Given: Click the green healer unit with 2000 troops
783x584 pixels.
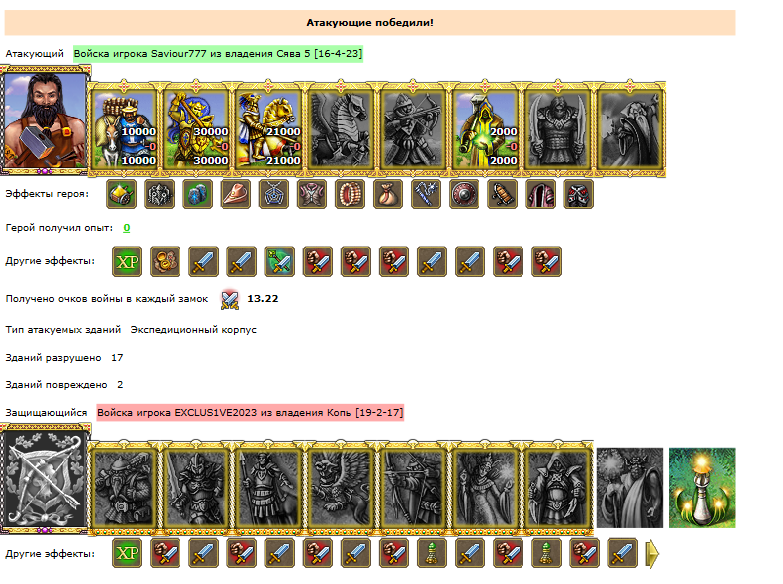Looking at the screenshot, I should point(485,128).
